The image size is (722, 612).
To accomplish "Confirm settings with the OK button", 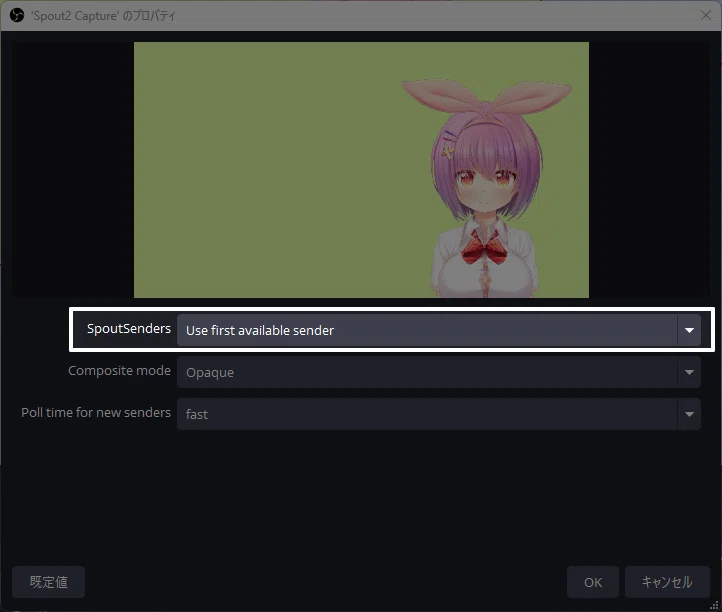I will (x=593, y=582).
